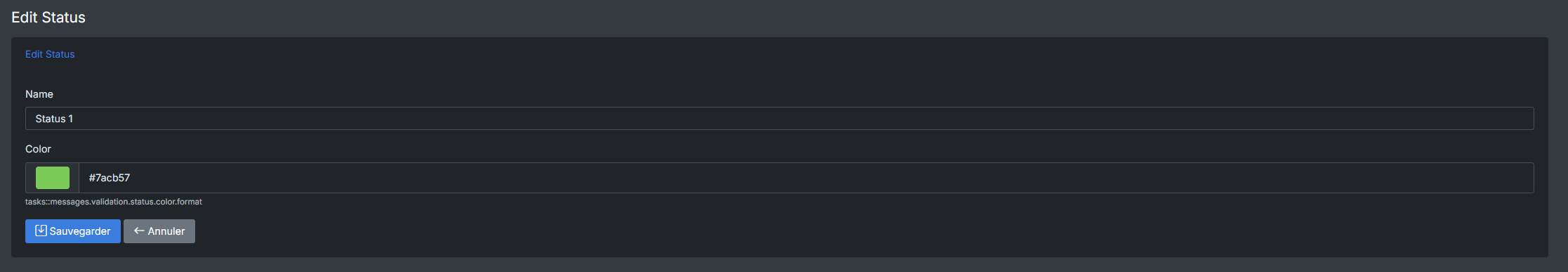Click the Color field label

click(38, 149)
